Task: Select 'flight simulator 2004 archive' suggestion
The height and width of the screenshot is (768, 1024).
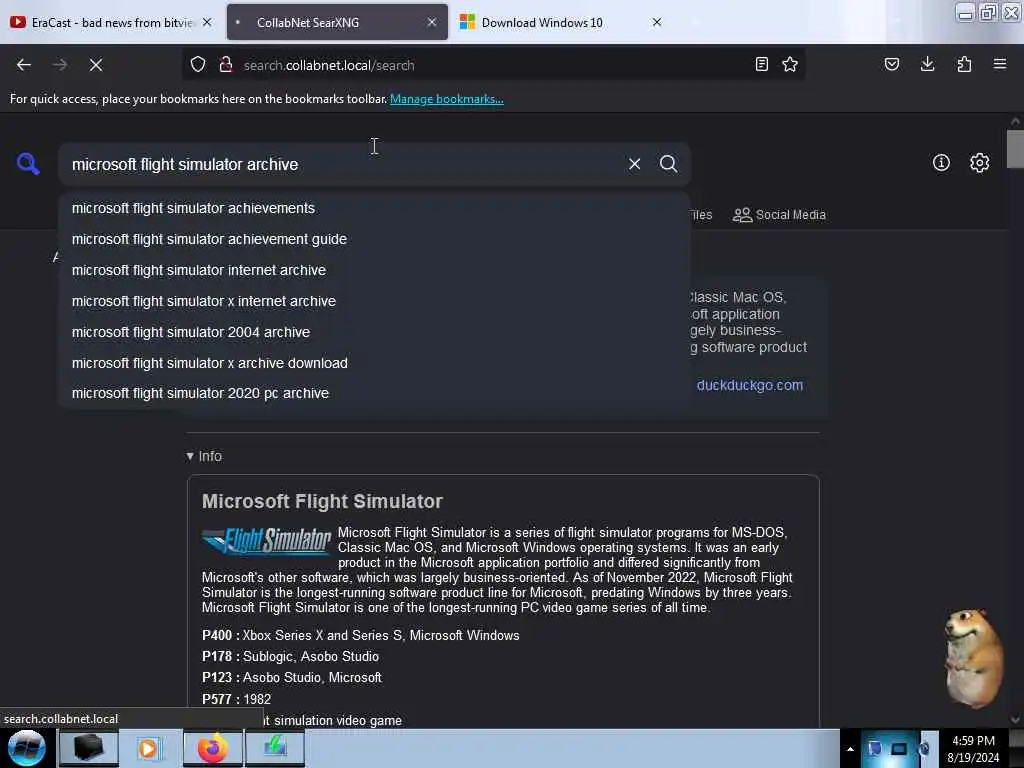Action: 374,332
